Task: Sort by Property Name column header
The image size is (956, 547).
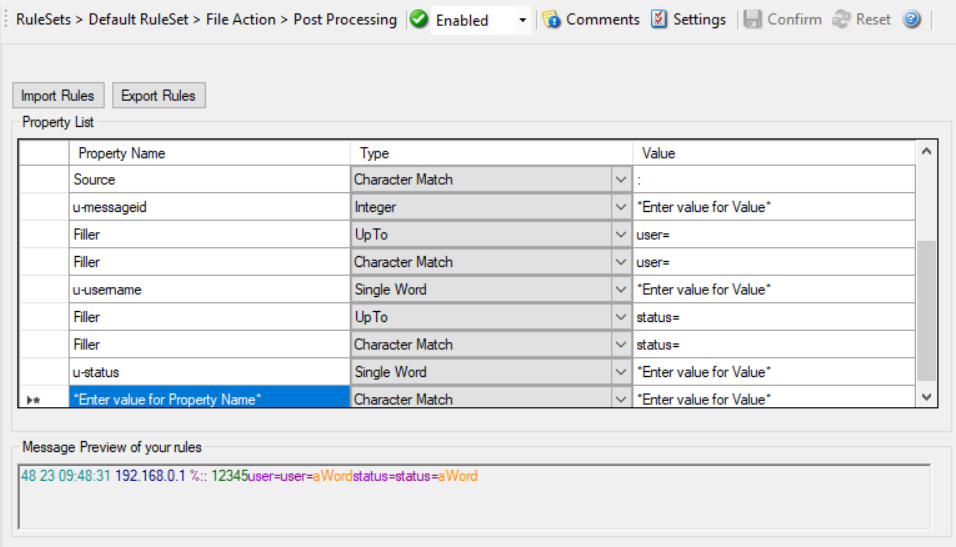Action: 209,153
